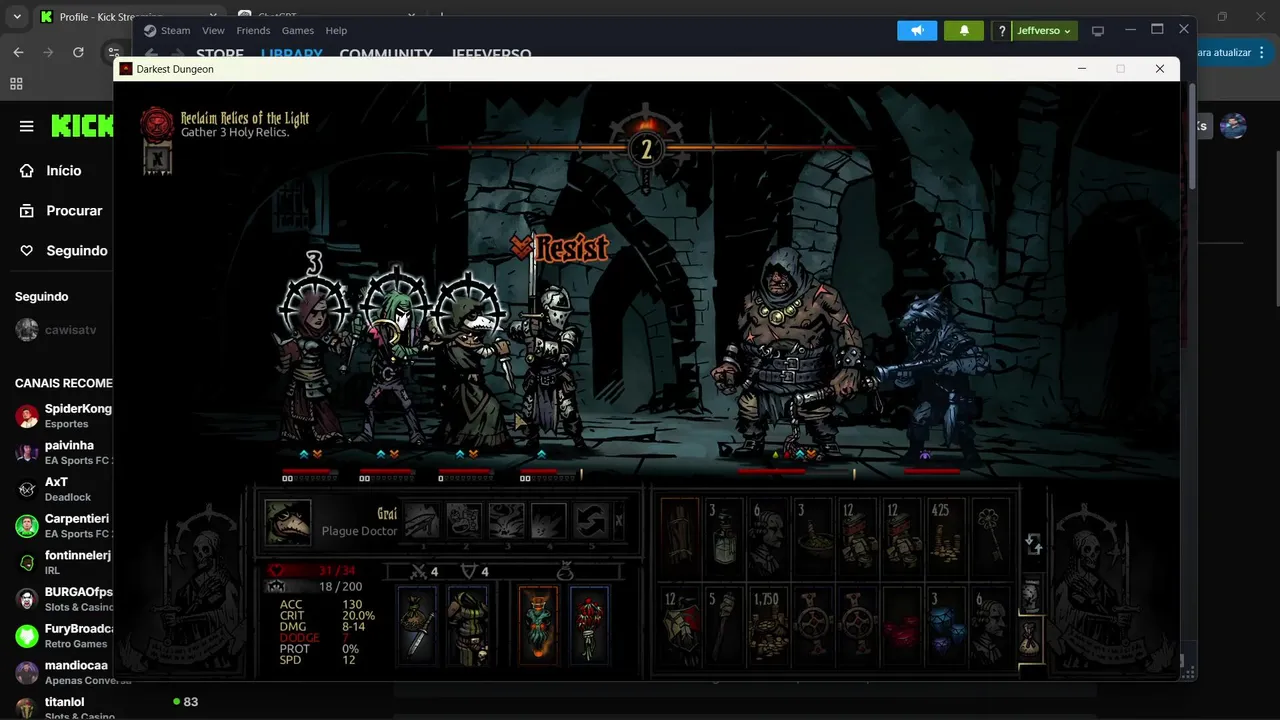Viewport: 1280px width, 720px height.
Task: Click the stress value 18 / 200
Action: tap(340, 586)
